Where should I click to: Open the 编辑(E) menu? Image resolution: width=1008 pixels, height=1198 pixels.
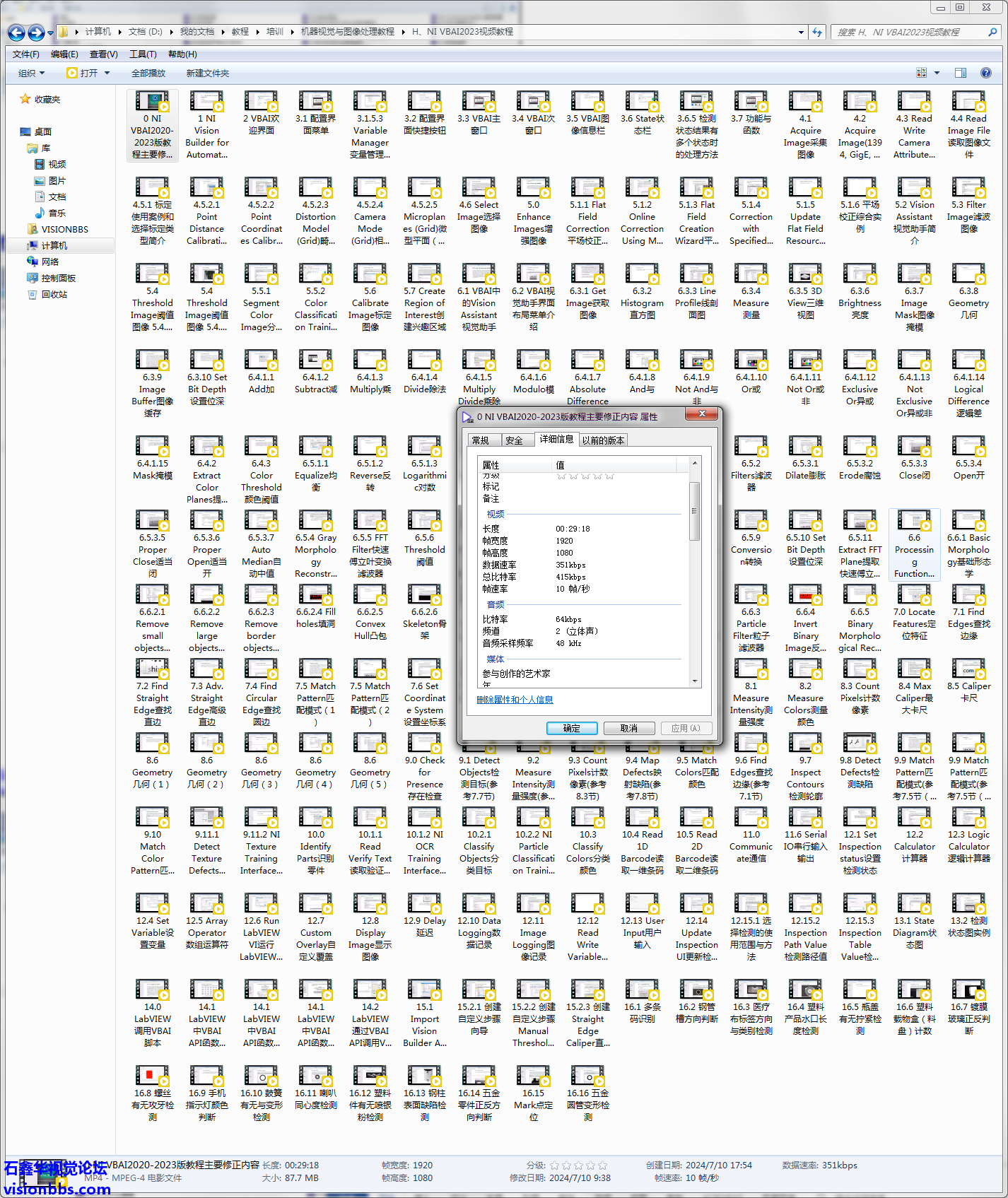point(64,54)
